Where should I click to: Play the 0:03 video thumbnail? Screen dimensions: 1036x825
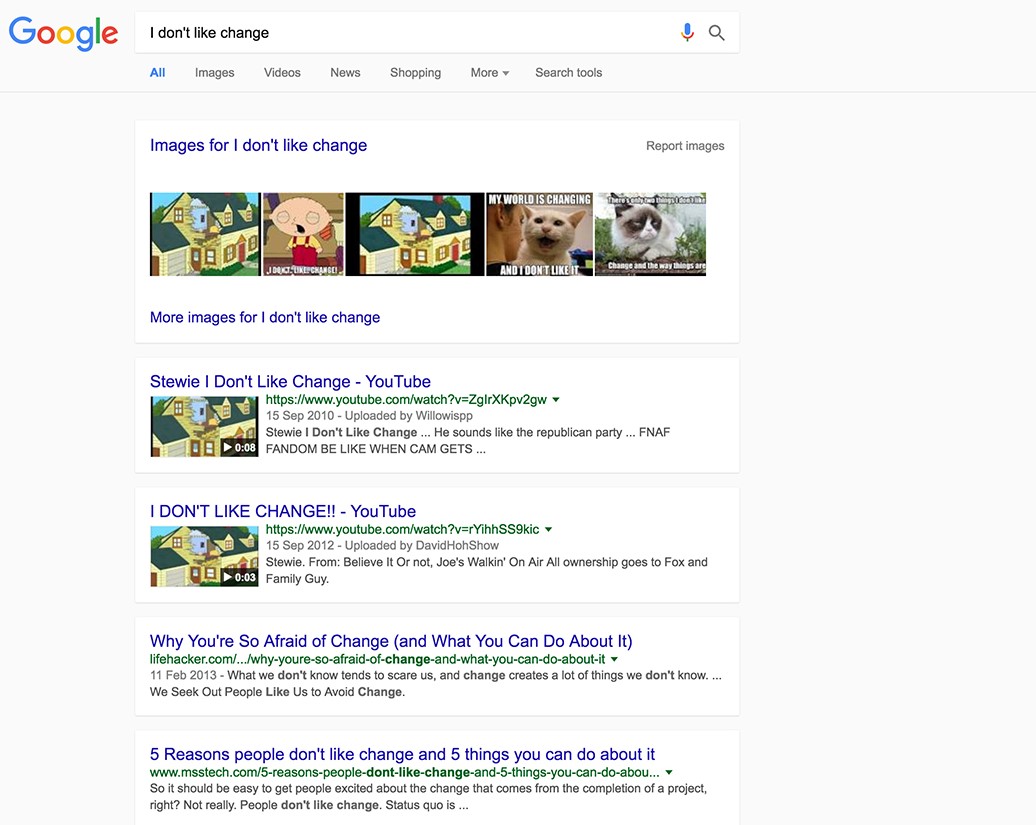(x=204, y=556)
